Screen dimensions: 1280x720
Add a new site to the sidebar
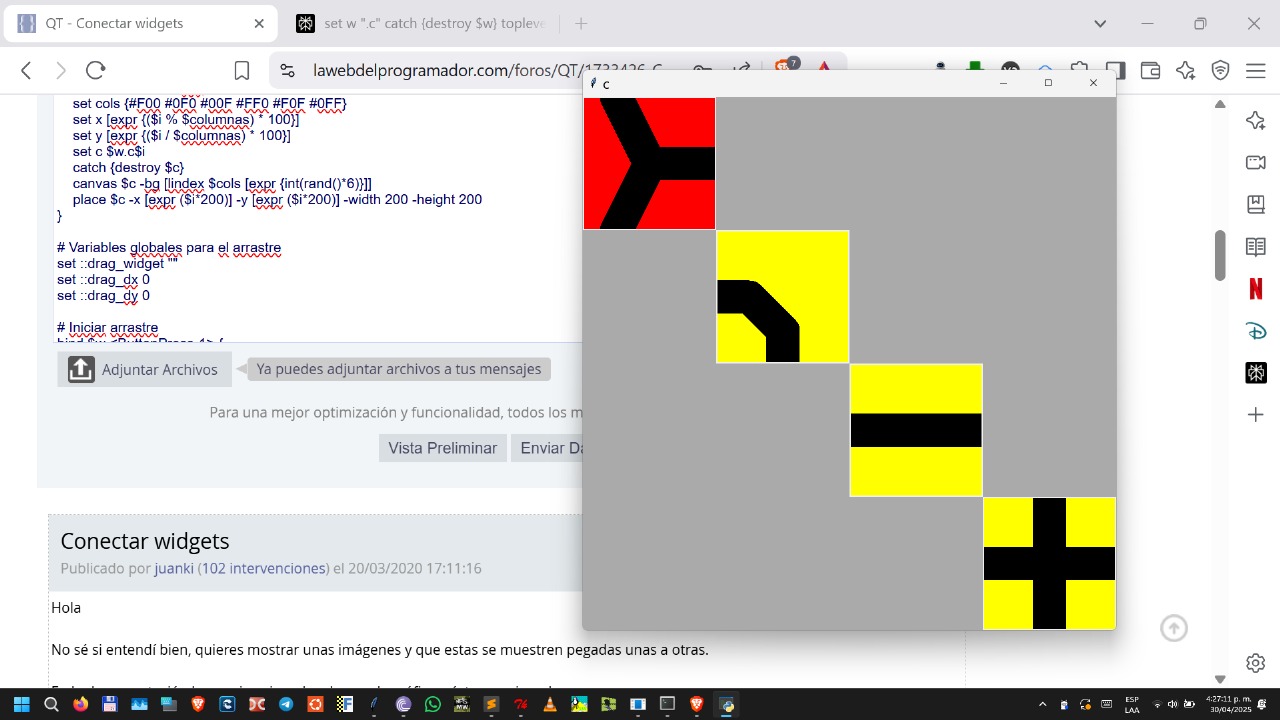click(x=1256, y=414)
